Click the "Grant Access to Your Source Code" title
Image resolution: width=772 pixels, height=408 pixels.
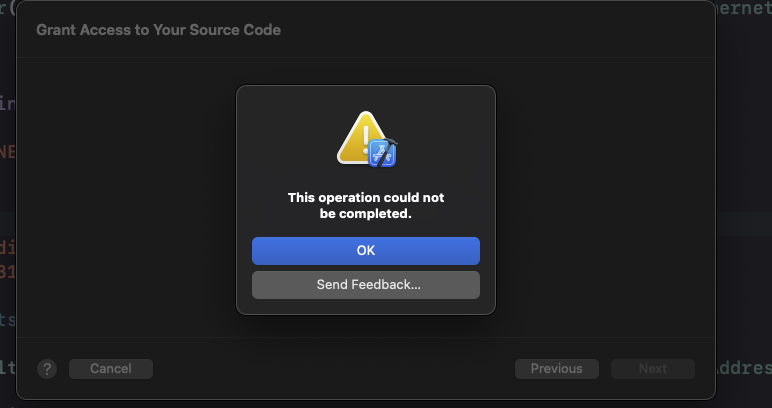point(158,30)
